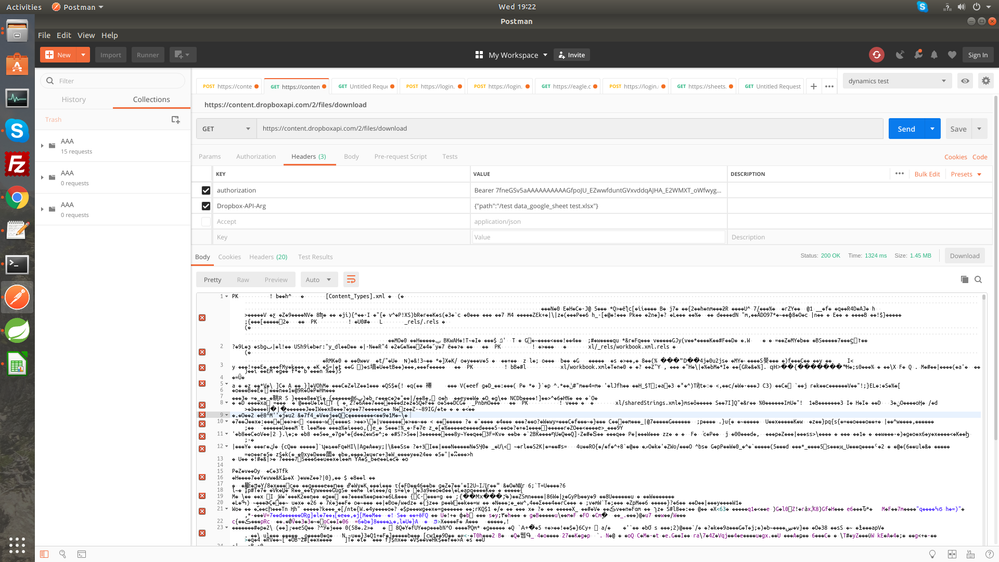Open Terminal from the dock

click(17, 264)
